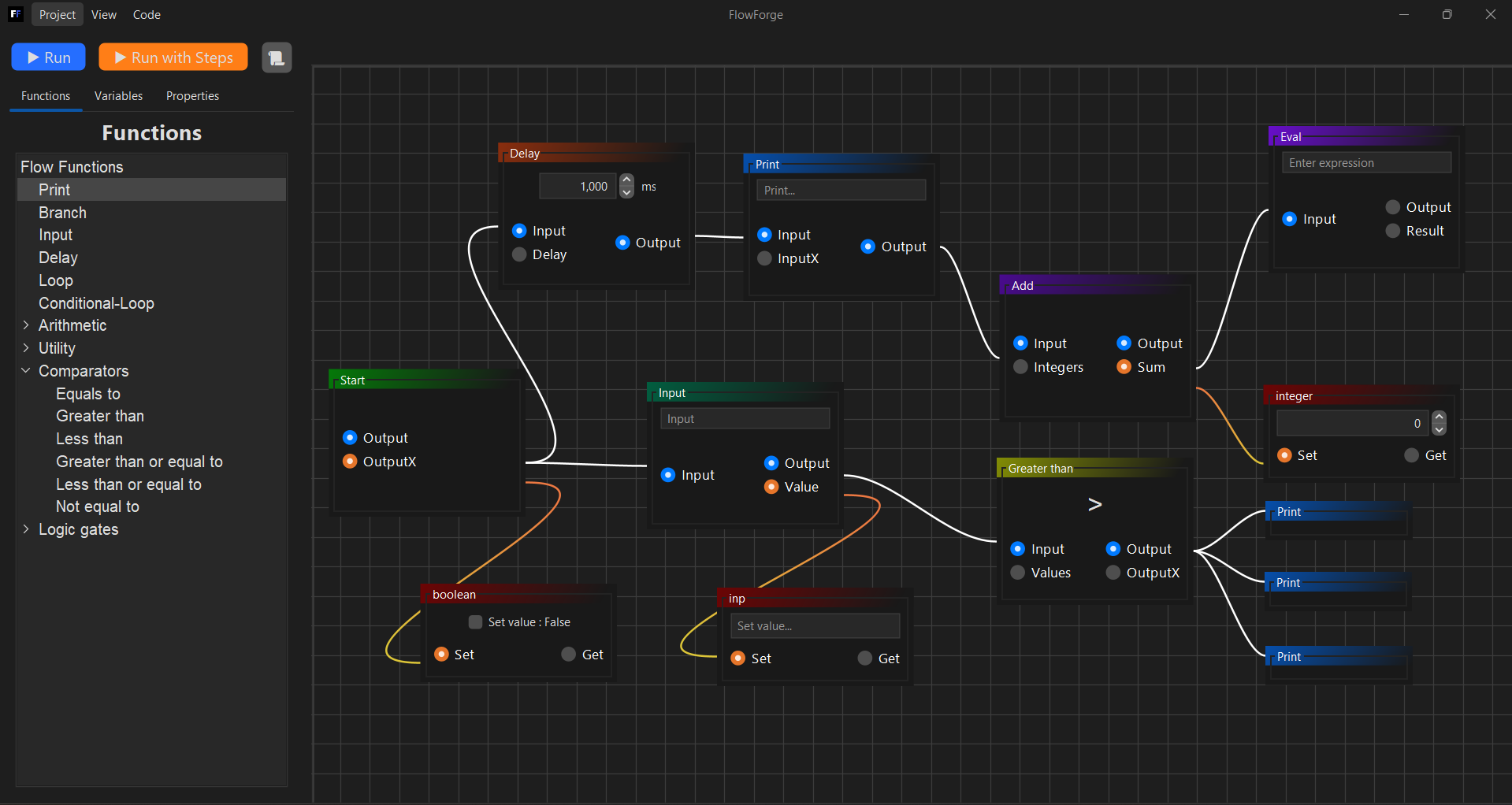This screenshot has height=805, width=1512.
Task: Switch to the Functions tab
Action: (46, 96)
